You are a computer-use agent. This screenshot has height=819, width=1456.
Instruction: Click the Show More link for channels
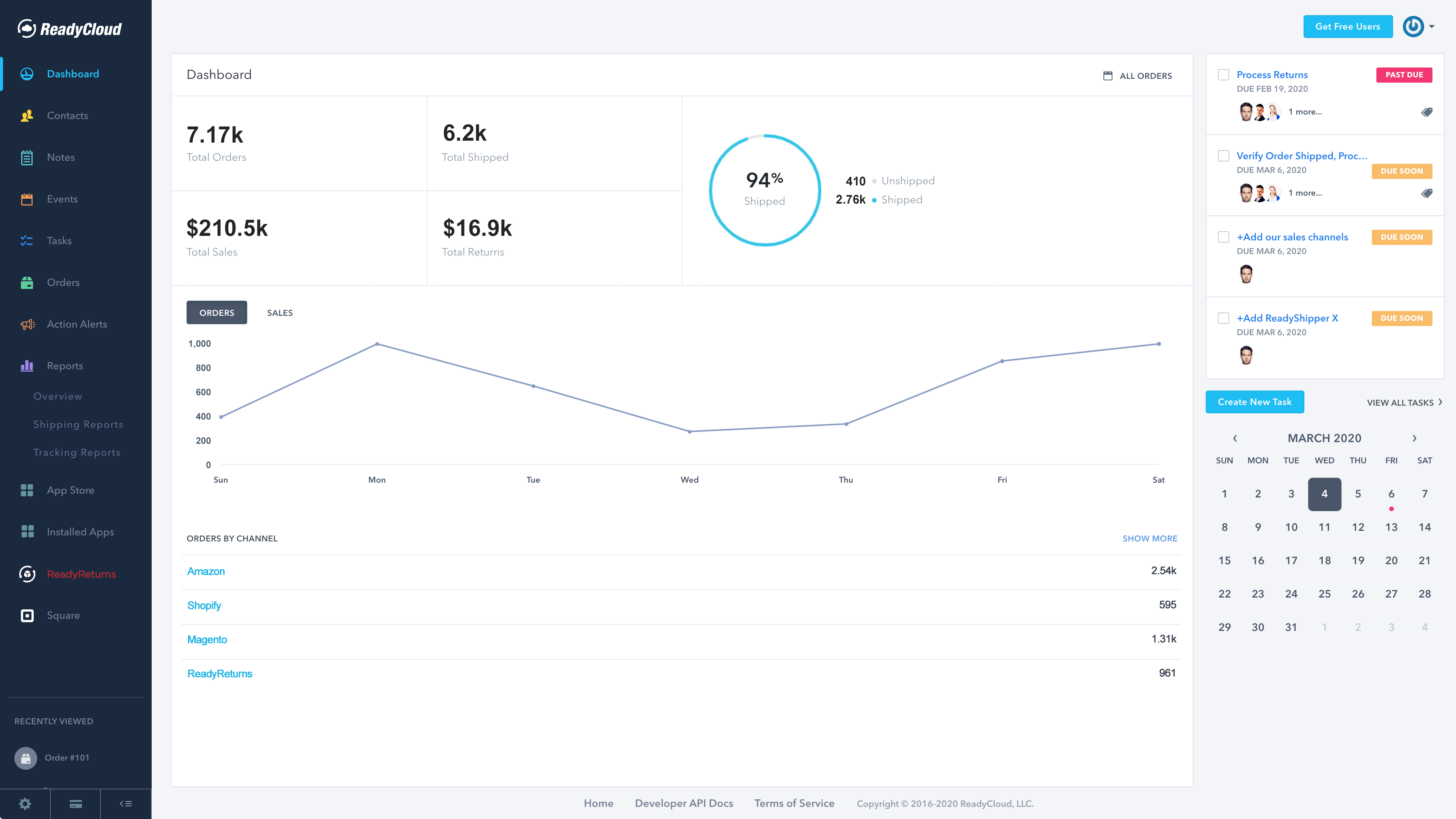[1150, 538]
